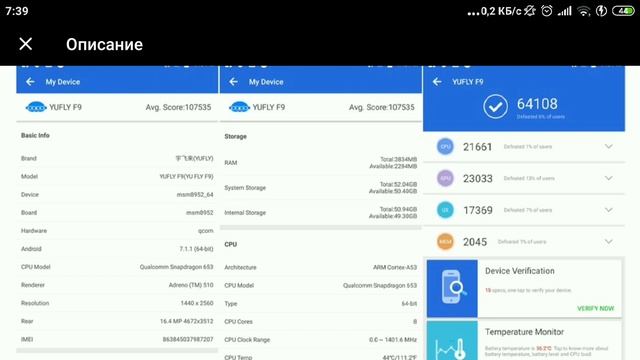Viewport: 640px width, 360px height.
Task: Select the 64-bit Type value
Action: tap(409, 304)
